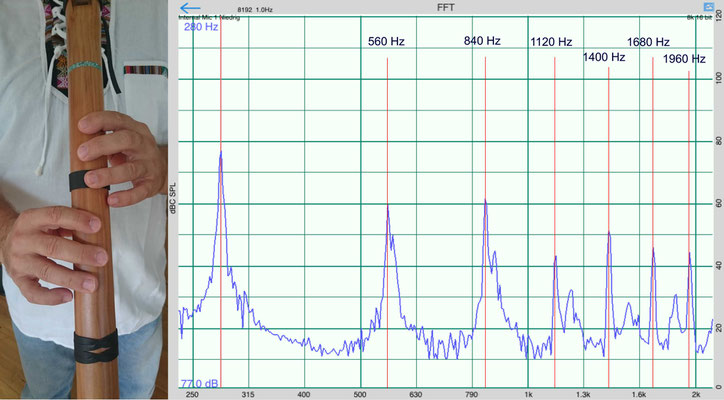724x400 pixels.
Task: Click the 400 frequency axis tick
Action: coord(304,394)
